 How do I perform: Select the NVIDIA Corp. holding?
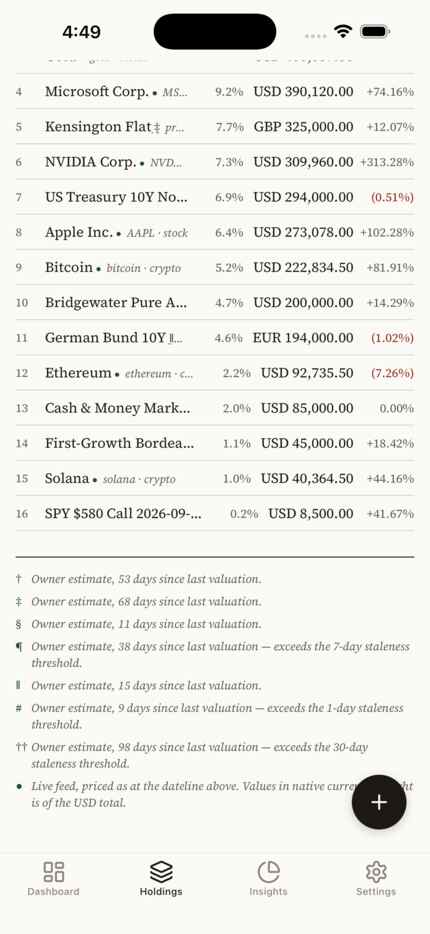pos(215,162)
